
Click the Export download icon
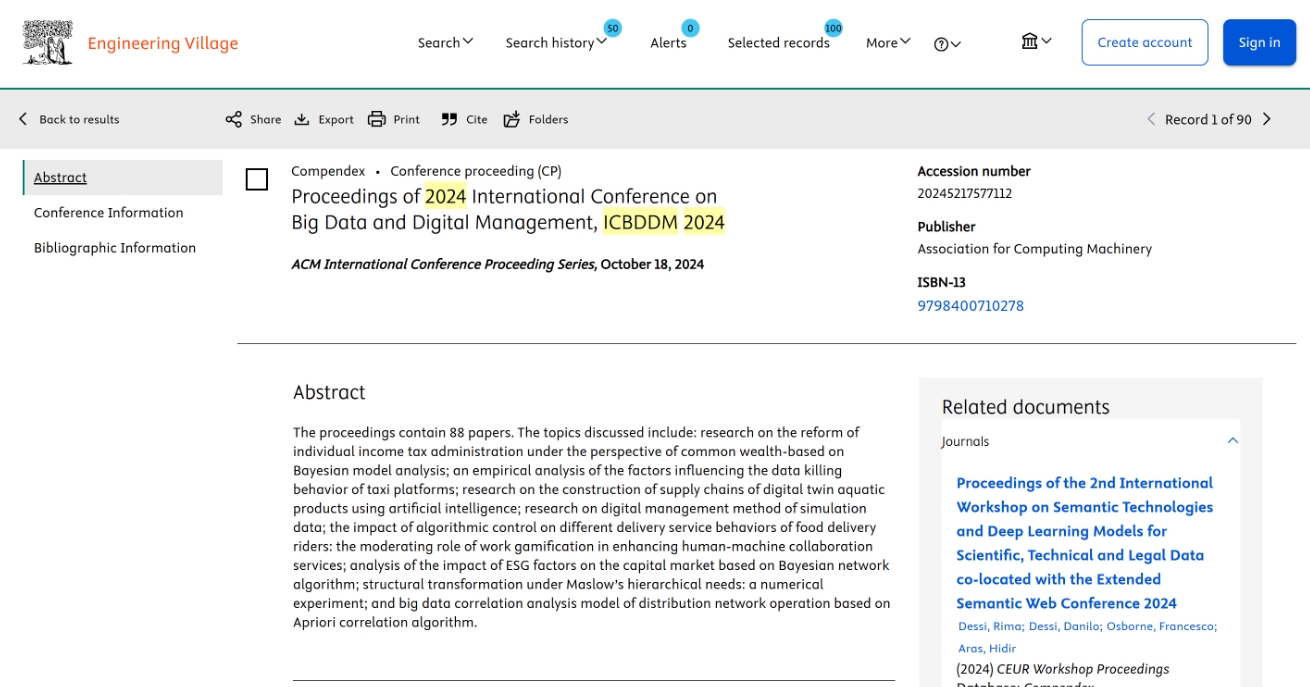click(302, 119)
